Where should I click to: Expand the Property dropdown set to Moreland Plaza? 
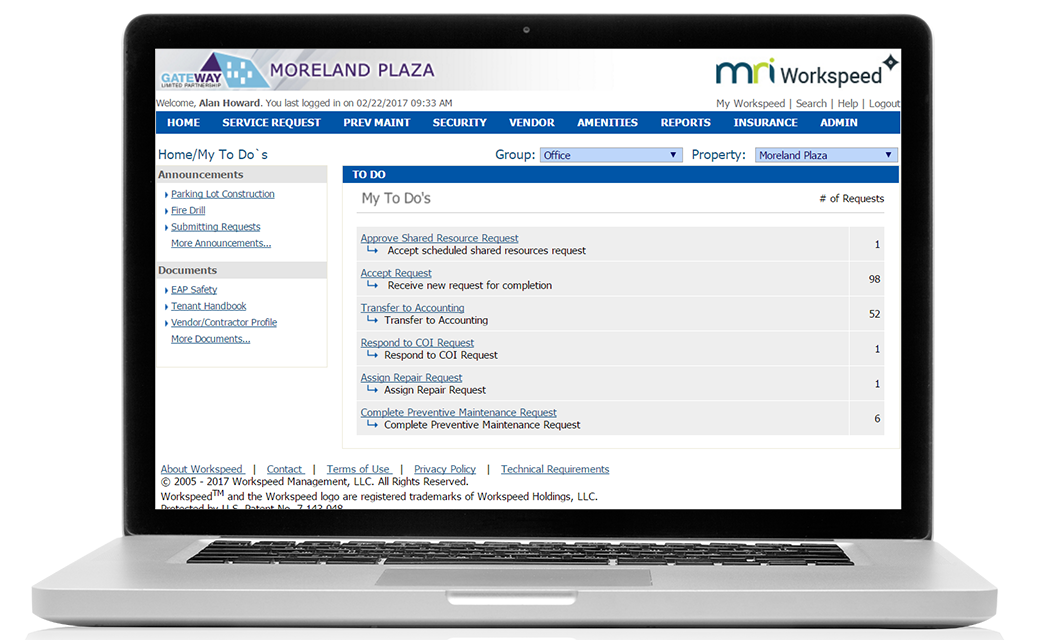click(826, 155)
